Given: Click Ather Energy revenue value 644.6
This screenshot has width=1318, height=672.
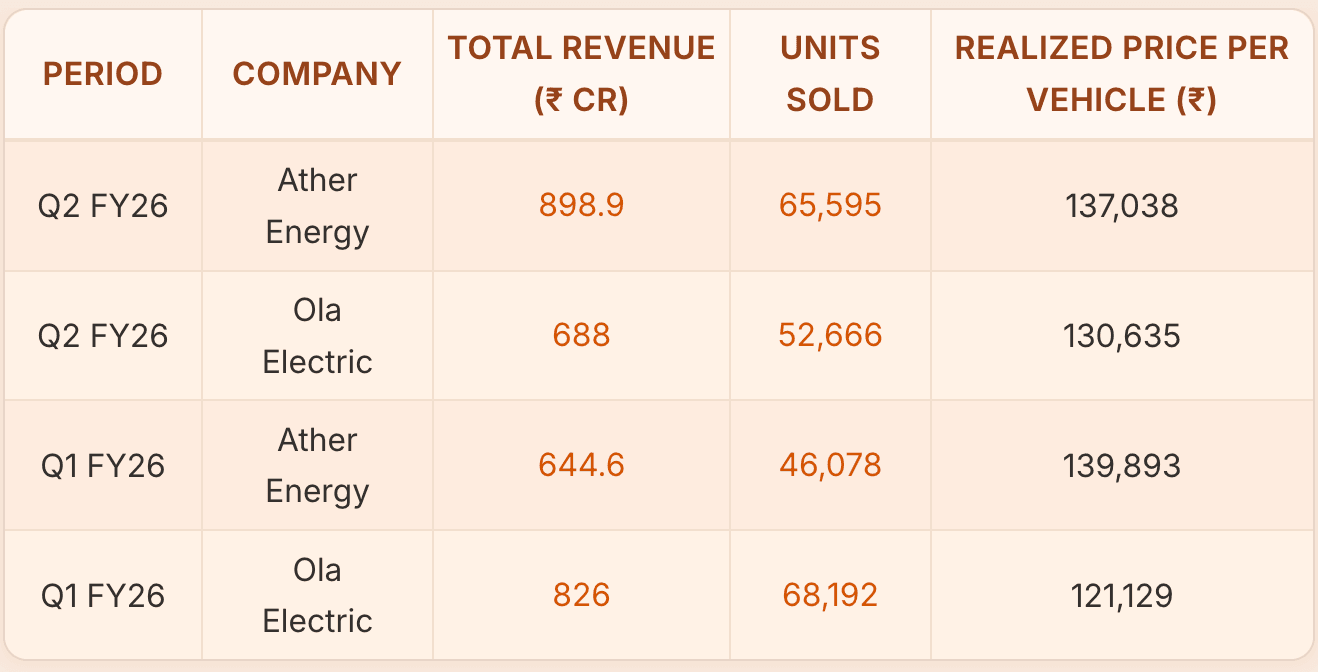Looking at the screenshot, I should click(x=581, y=465).
